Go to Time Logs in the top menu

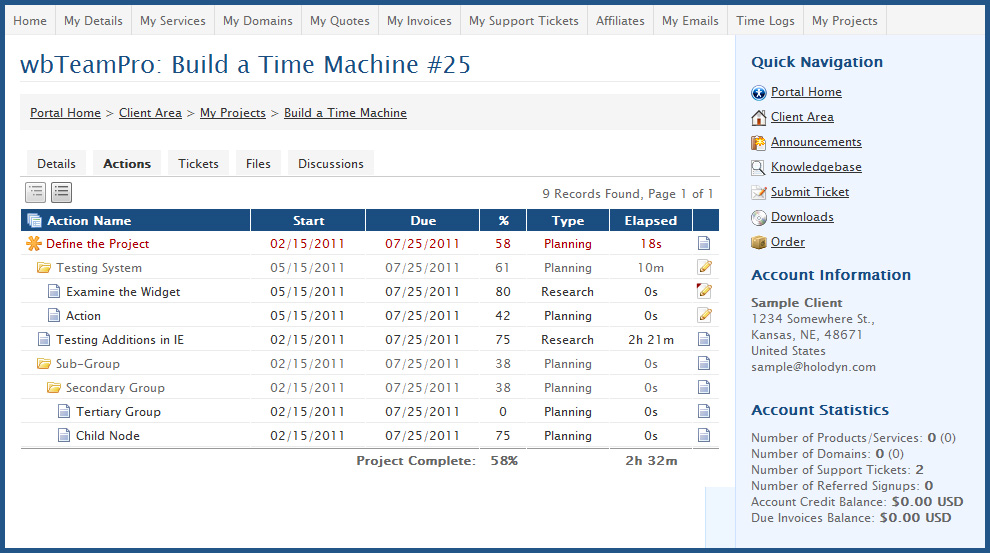[767, 20]
